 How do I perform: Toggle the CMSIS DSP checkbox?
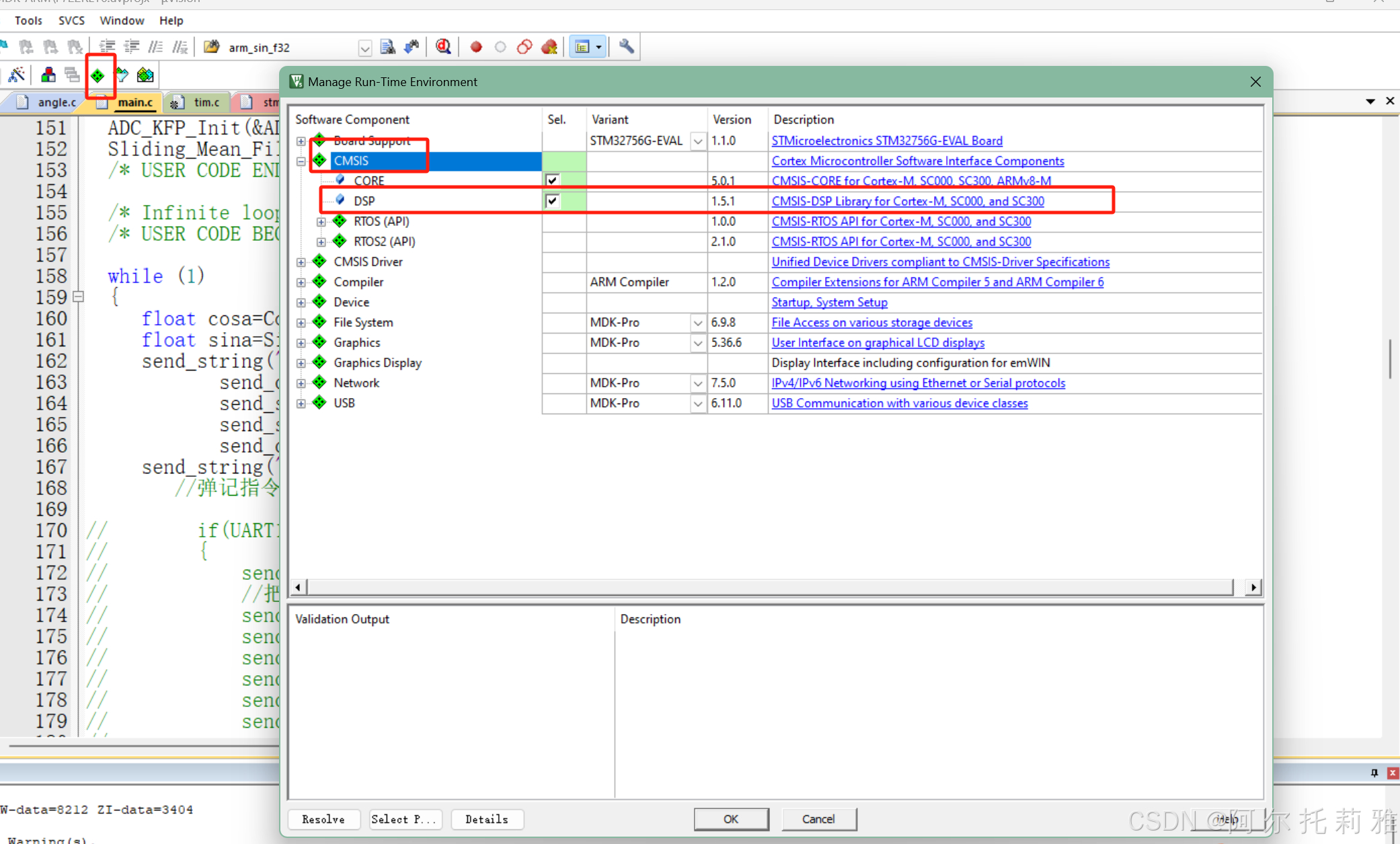(x=552, y=200)
